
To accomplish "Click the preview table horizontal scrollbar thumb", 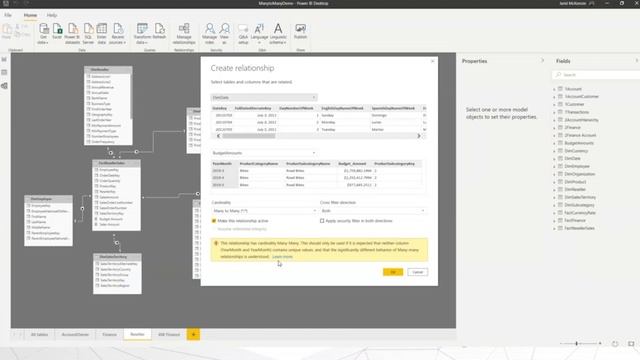I will click(249, 136).
